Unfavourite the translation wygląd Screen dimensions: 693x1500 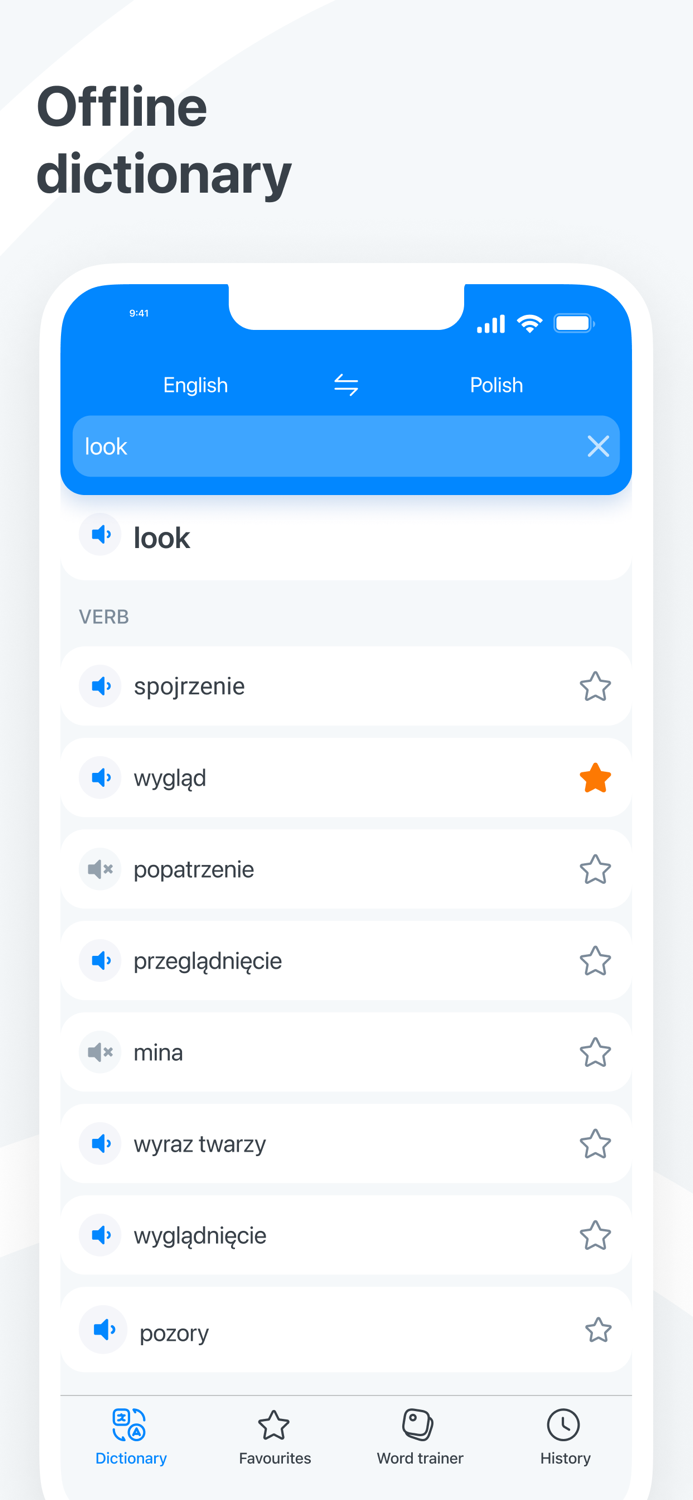click(595, 777)
